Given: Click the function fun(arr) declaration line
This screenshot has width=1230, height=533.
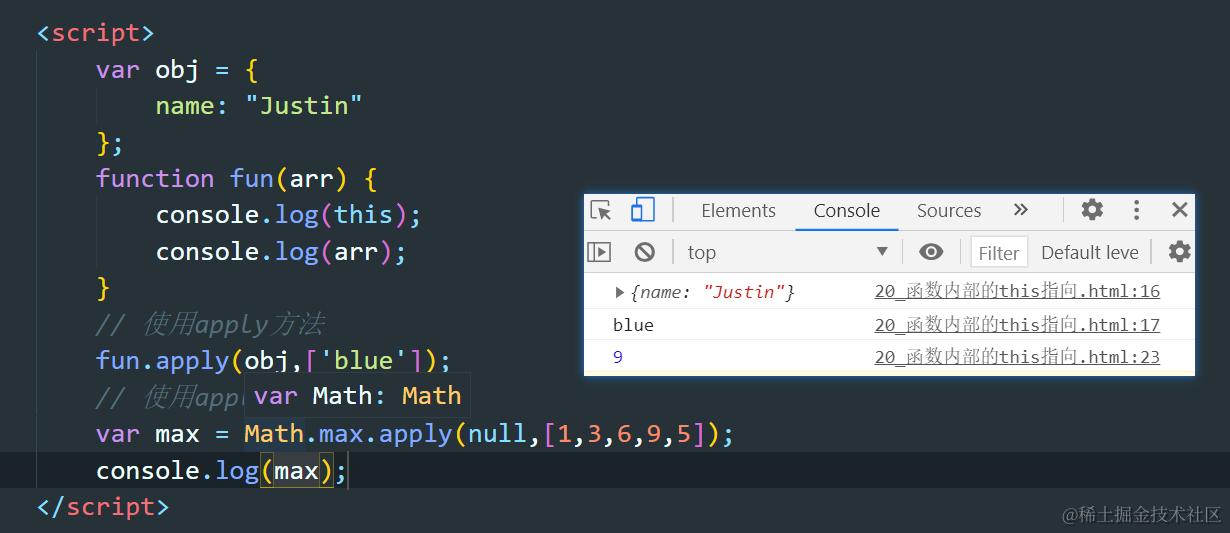Looking at the screenshot, I should (x=236, y=179).
